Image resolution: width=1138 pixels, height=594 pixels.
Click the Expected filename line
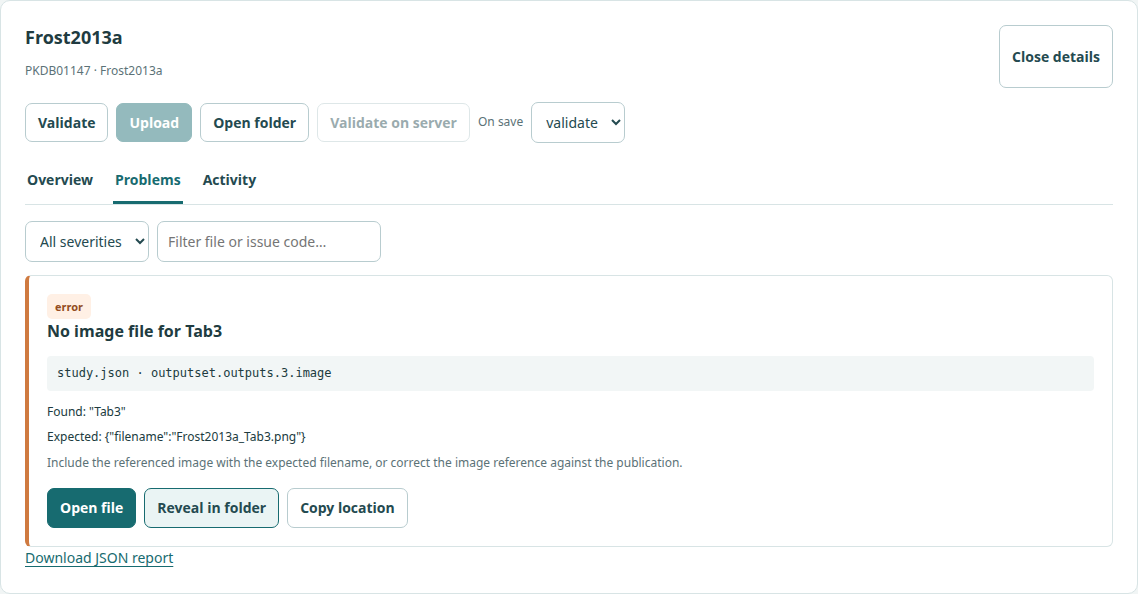(176, 436)
